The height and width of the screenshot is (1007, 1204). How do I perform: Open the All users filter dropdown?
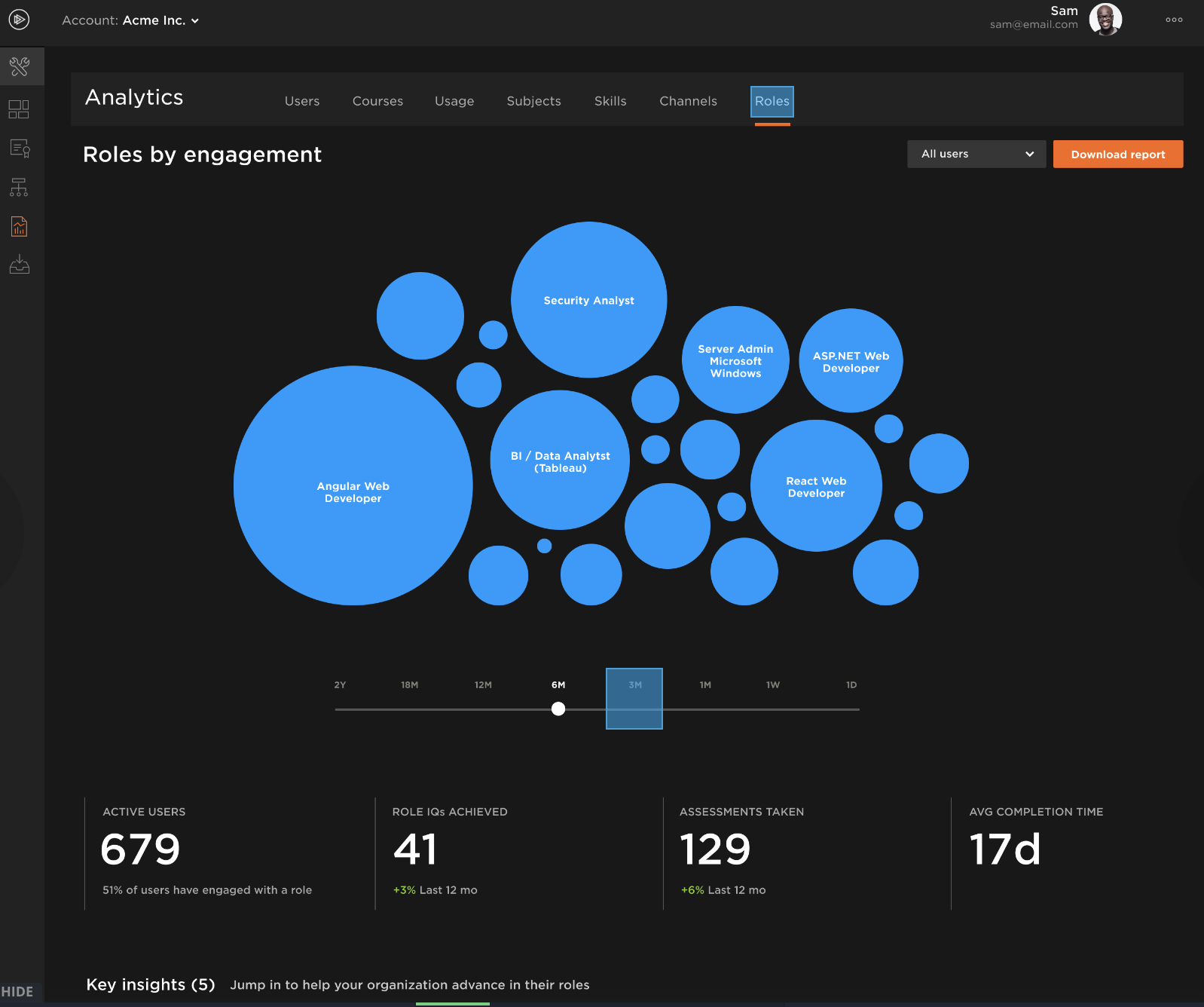click(976, 154)
